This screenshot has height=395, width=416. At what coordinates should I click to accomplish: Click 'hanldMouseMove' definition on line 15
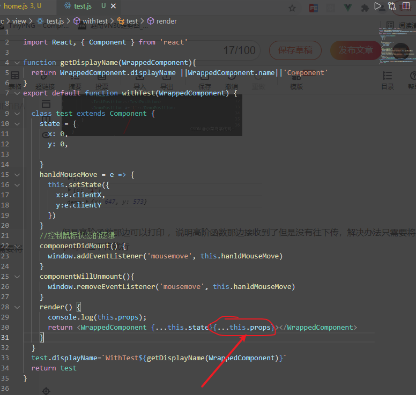coord(68,175)
